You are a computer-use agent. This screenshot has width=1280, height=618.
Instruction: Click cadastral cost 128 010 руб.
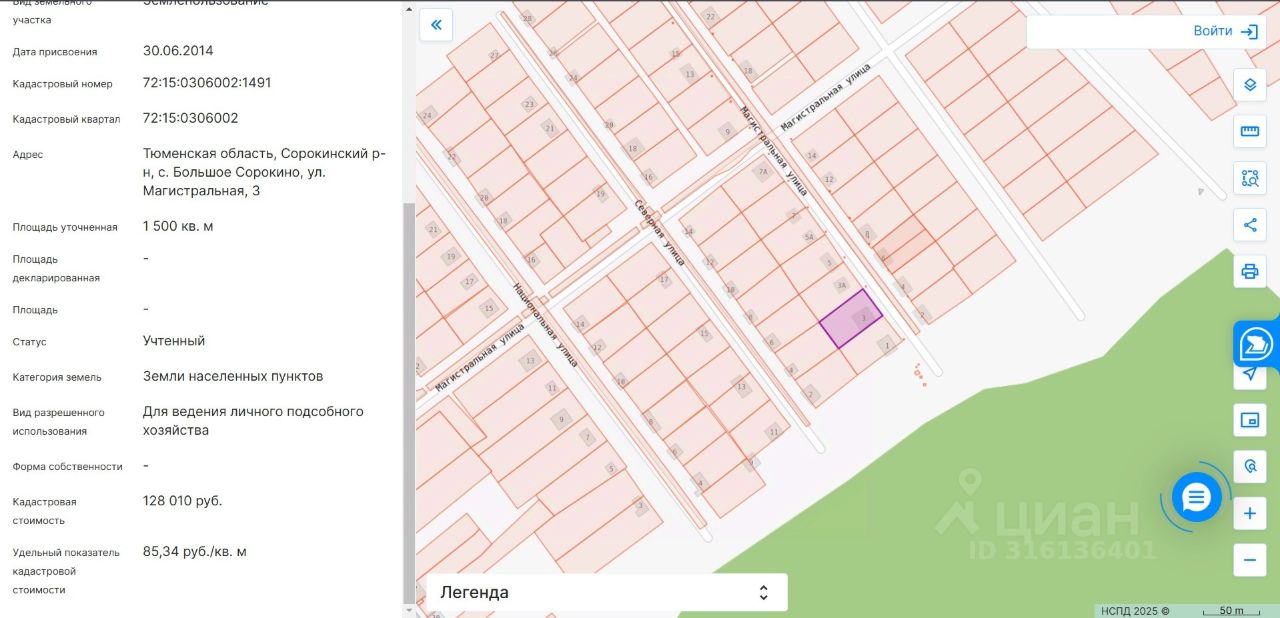[183, 501]
